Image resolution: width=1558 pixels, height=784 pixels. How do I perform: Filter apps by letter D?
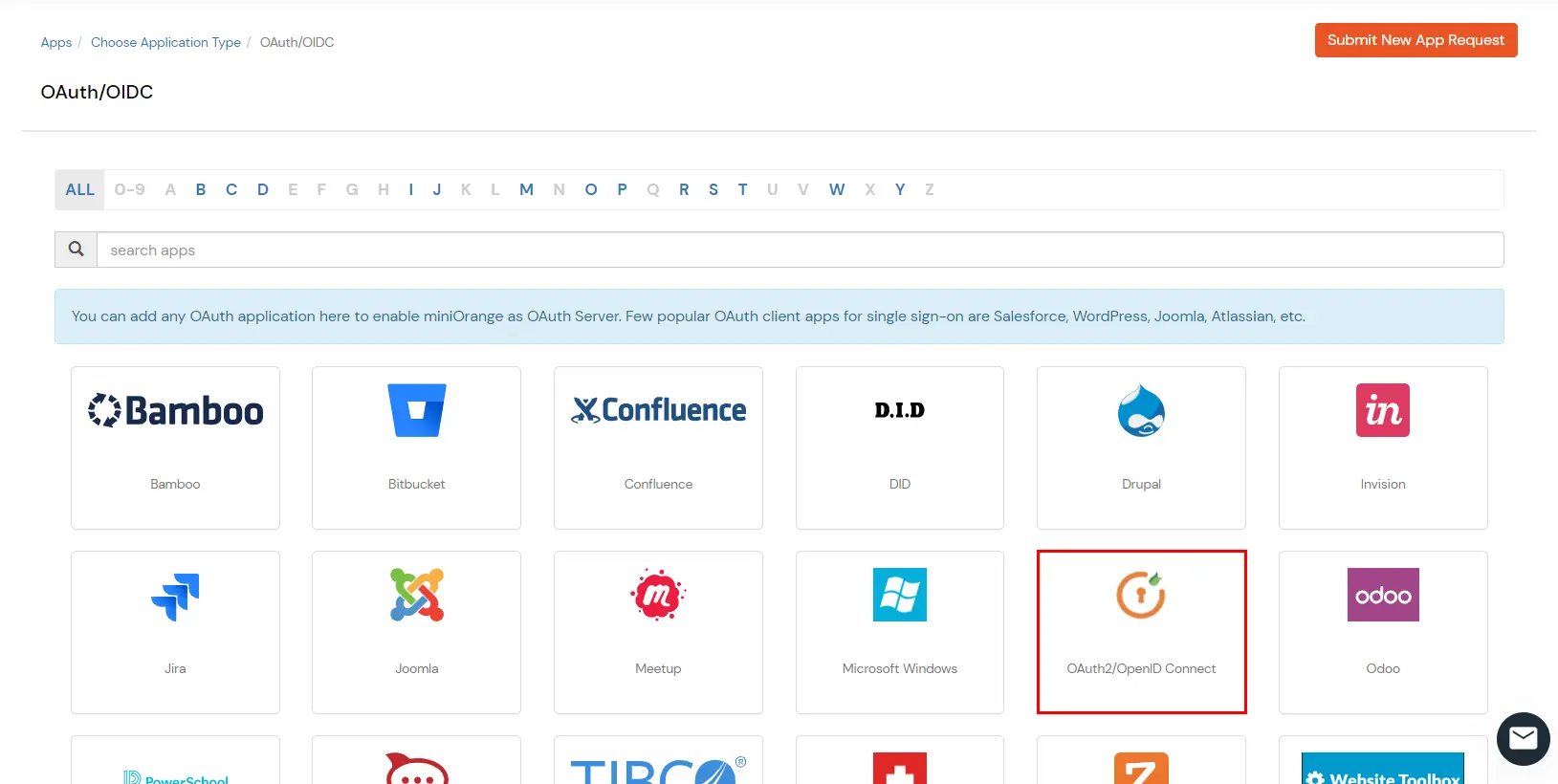[x=263, y=189]
